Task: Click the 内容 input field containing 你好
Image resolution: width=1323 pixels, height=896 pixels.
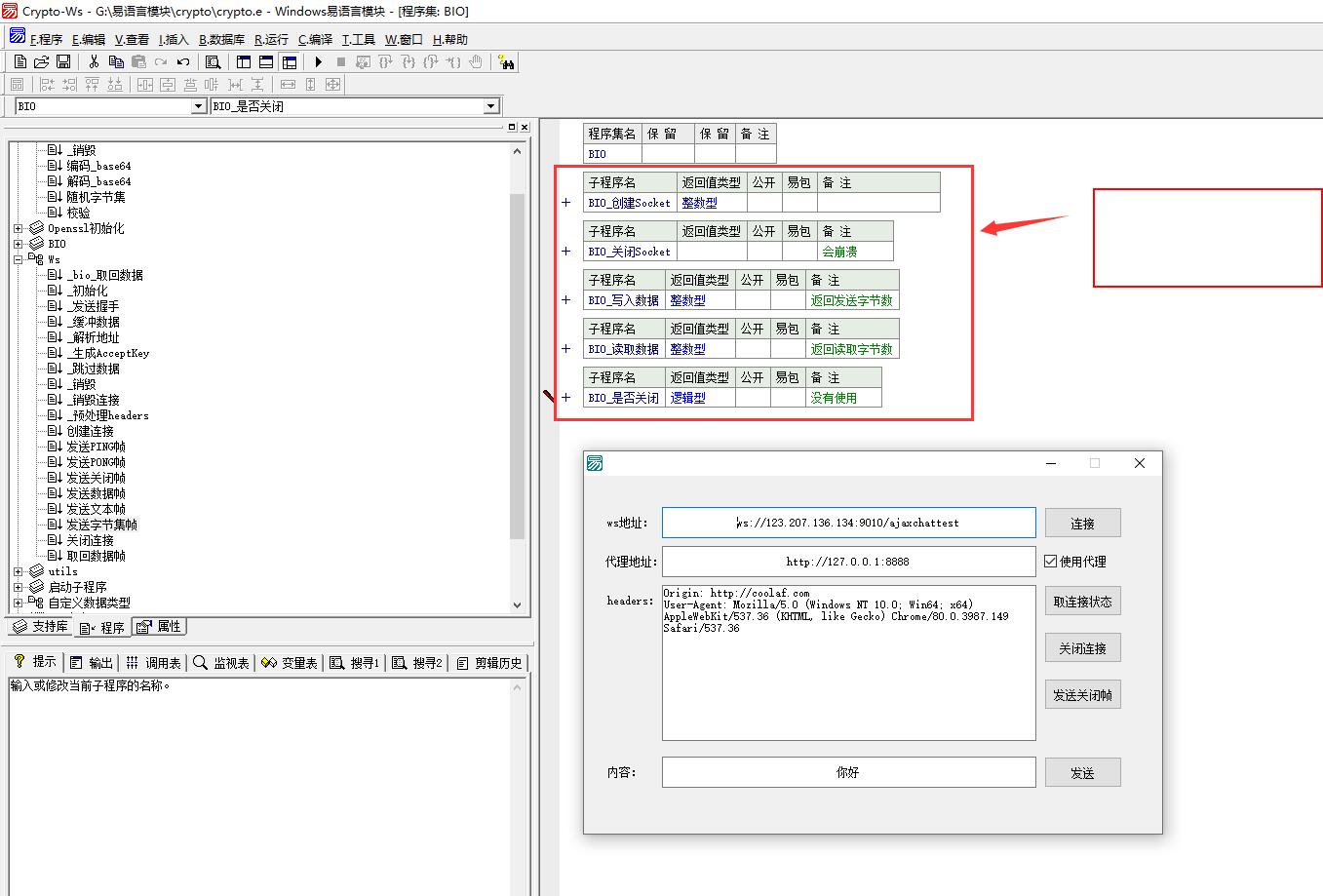Action: 848,772
